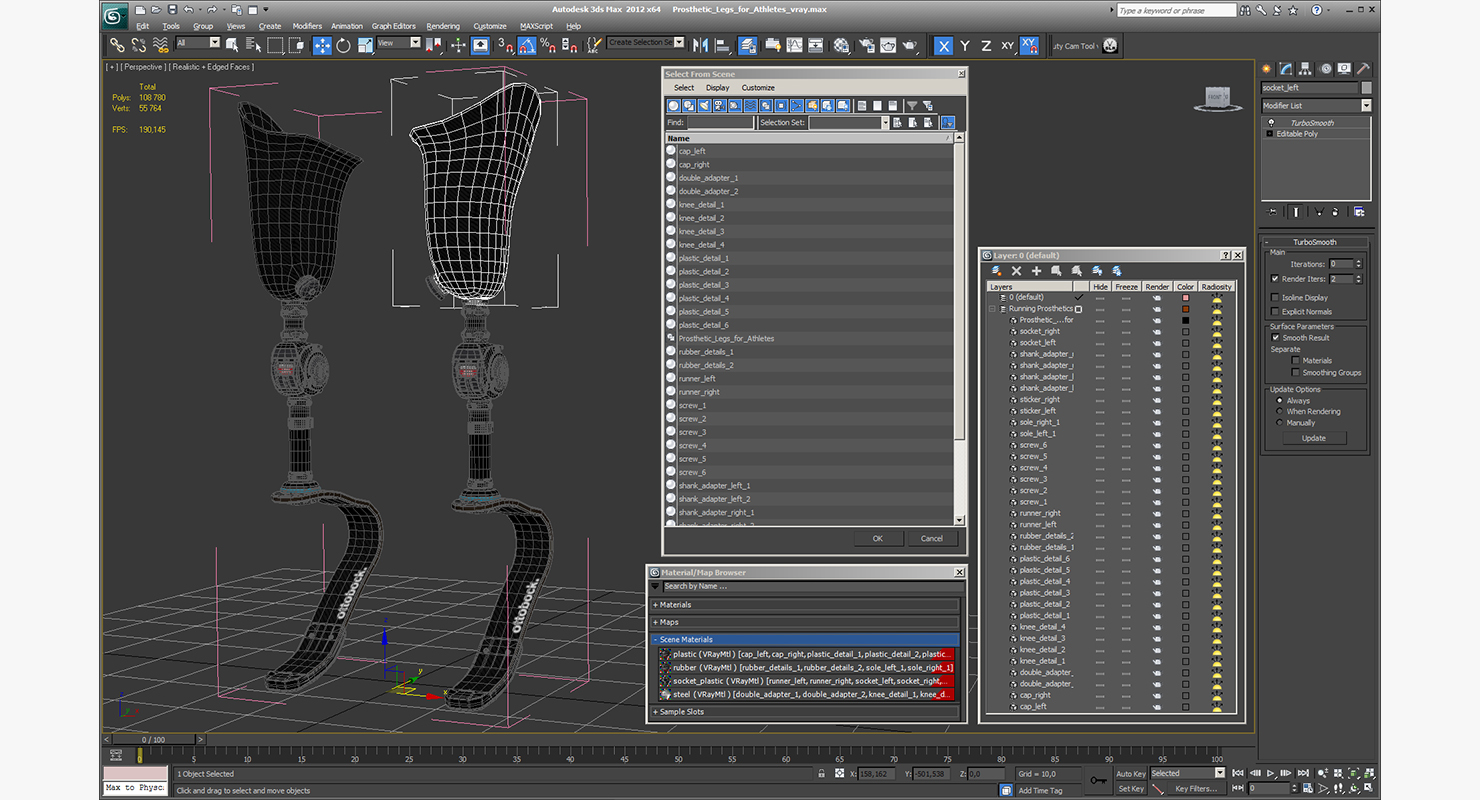This screenshot has width=1480, height=800.
Task: Click the Update button in TurboSmooth
Action: click(1313, 438)
